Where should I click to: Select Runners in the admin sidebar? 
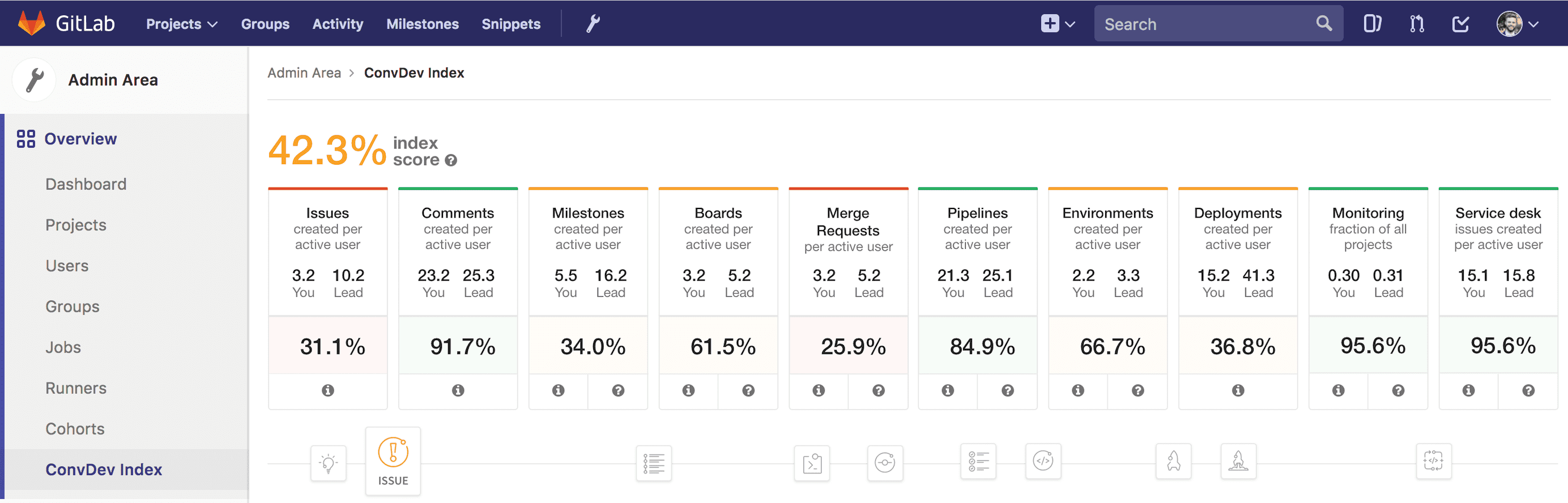75,388
